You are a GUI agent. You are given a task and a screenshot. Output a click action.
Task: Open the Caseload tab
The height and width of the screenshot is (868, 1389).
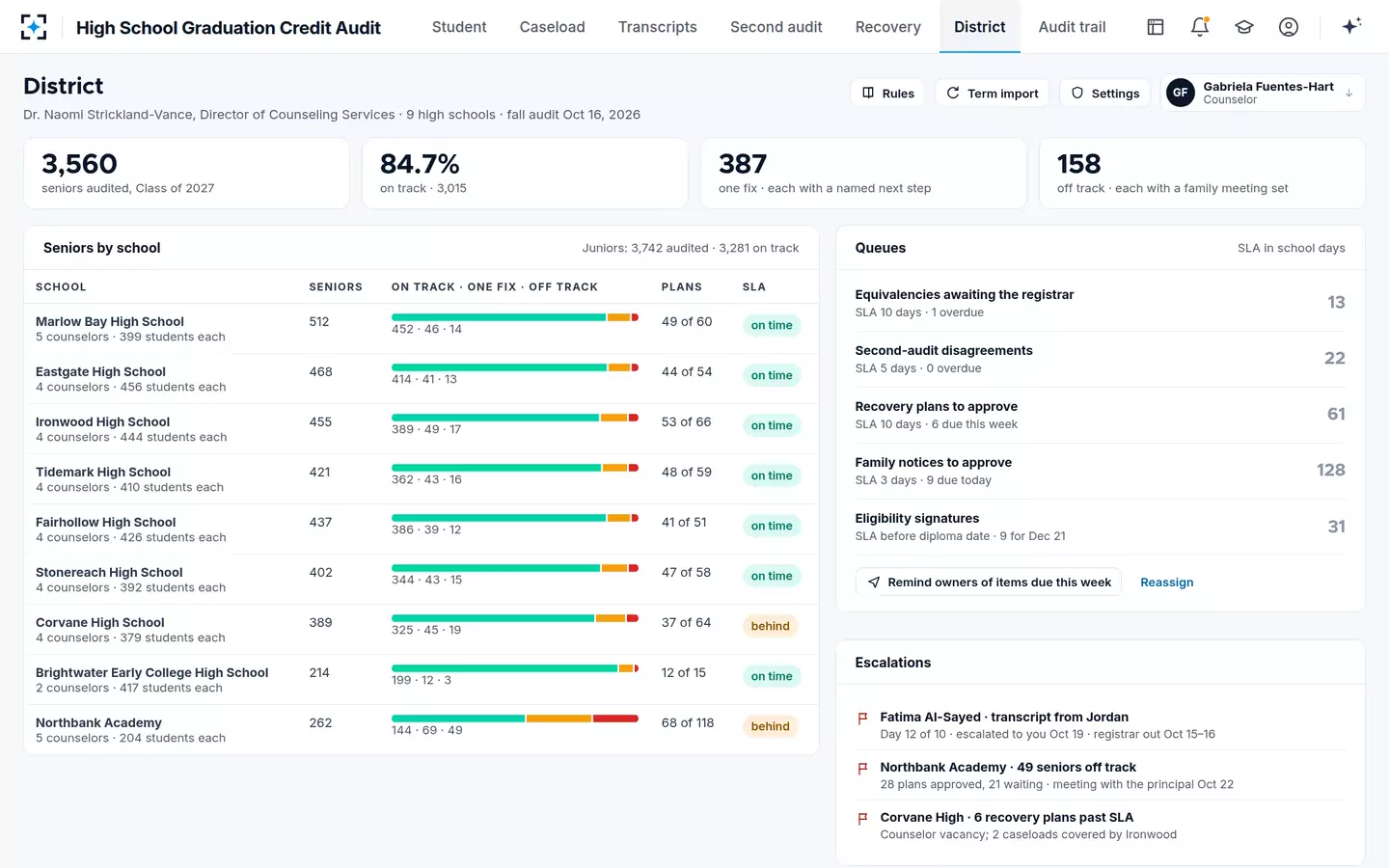click(x=553, y=27)
